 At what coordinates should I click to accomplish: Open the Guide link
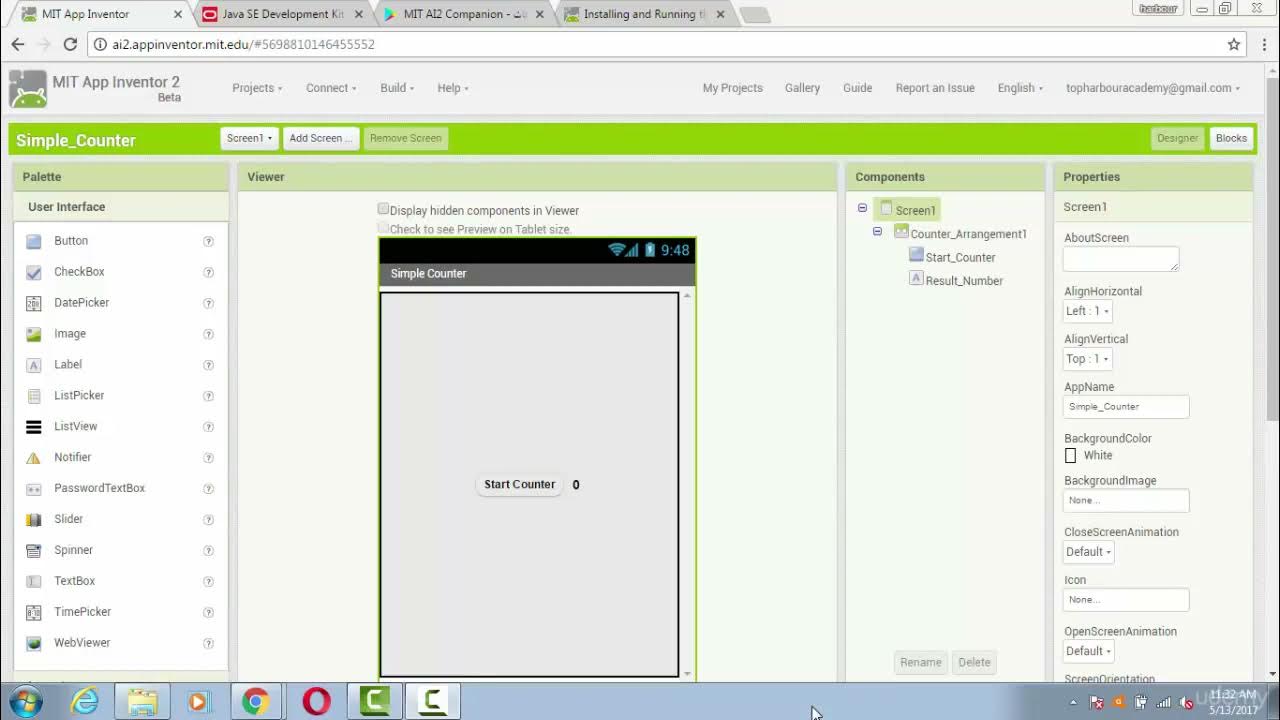tap(857, 88)
